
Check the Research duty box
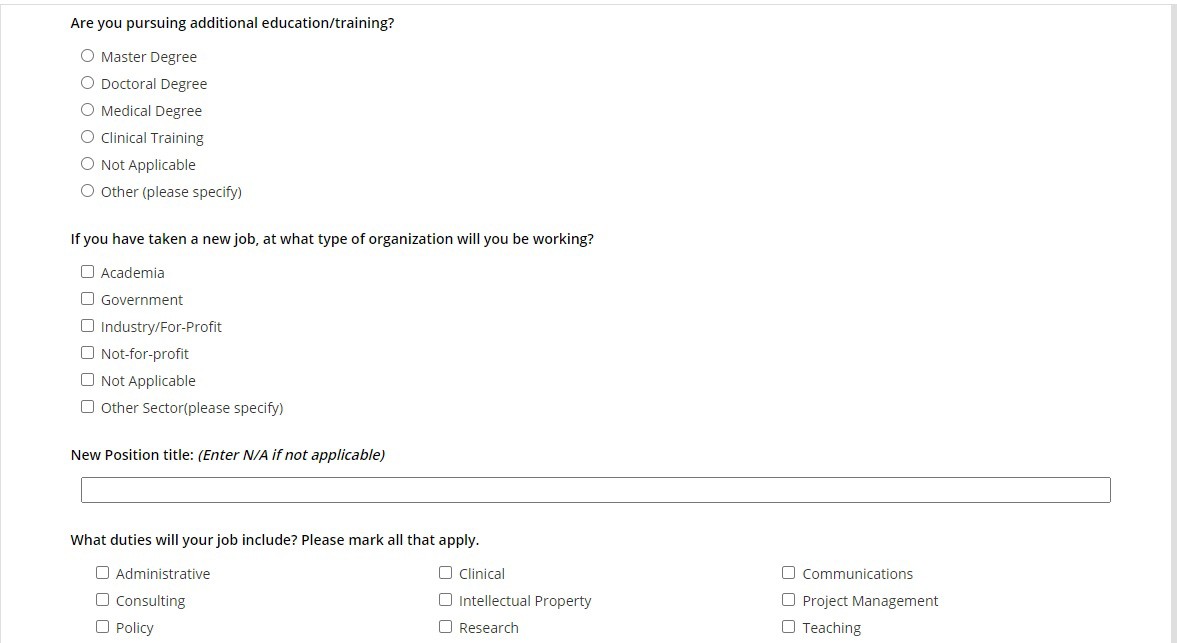tap(446, 627)
